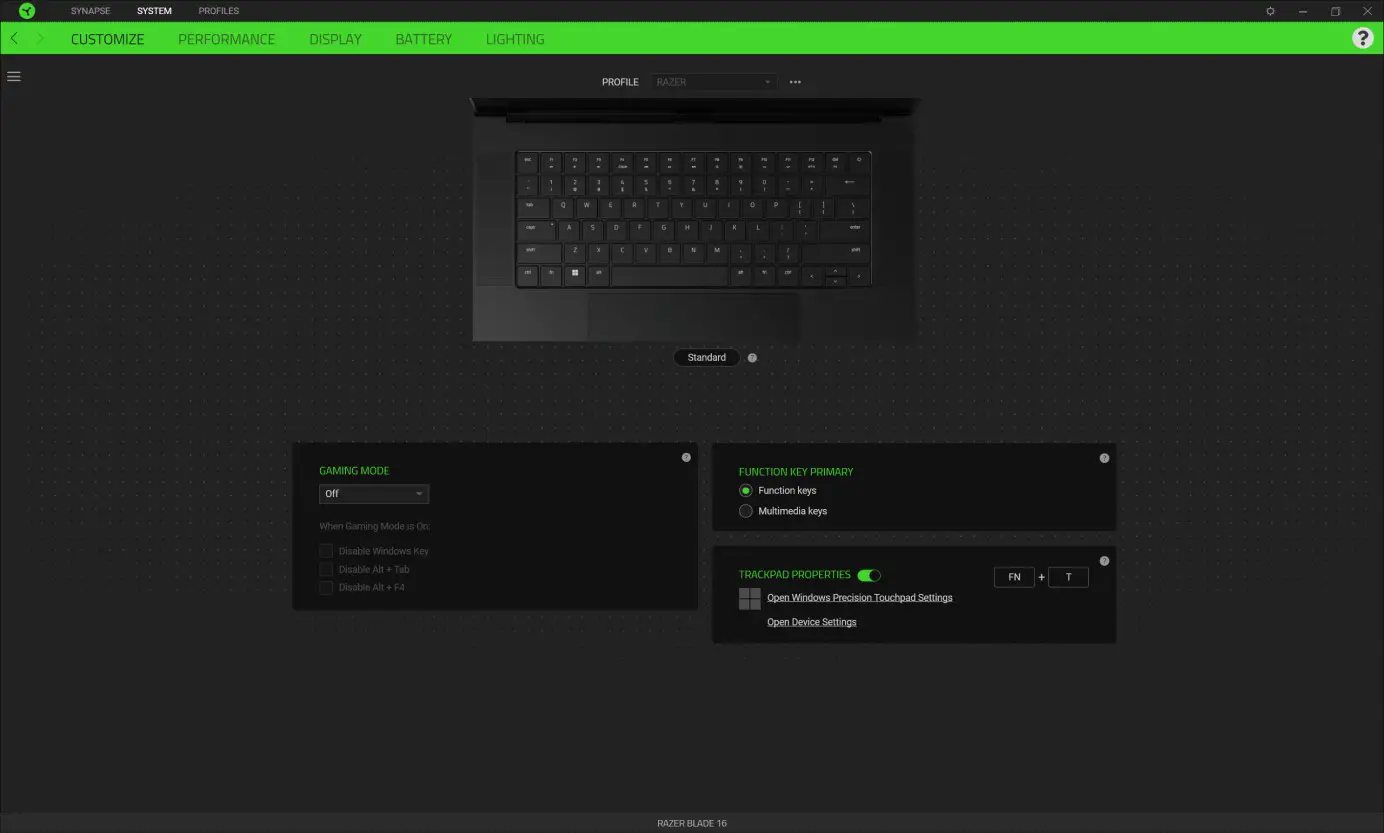1384x833 pixels.
Task: Select the Multimedia keys radio button
Action: pos(745,510)
